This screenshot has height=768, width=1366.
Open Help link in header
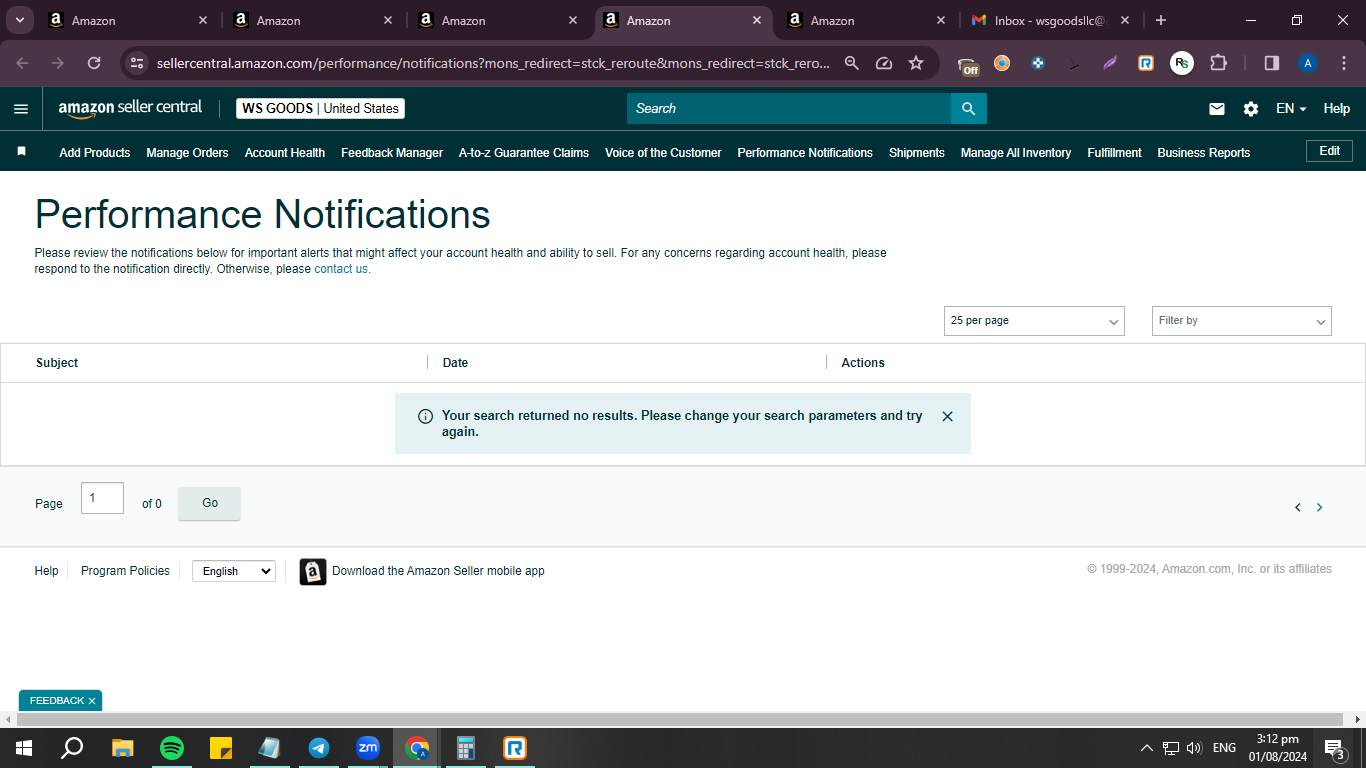click(x=1337, y=109)
